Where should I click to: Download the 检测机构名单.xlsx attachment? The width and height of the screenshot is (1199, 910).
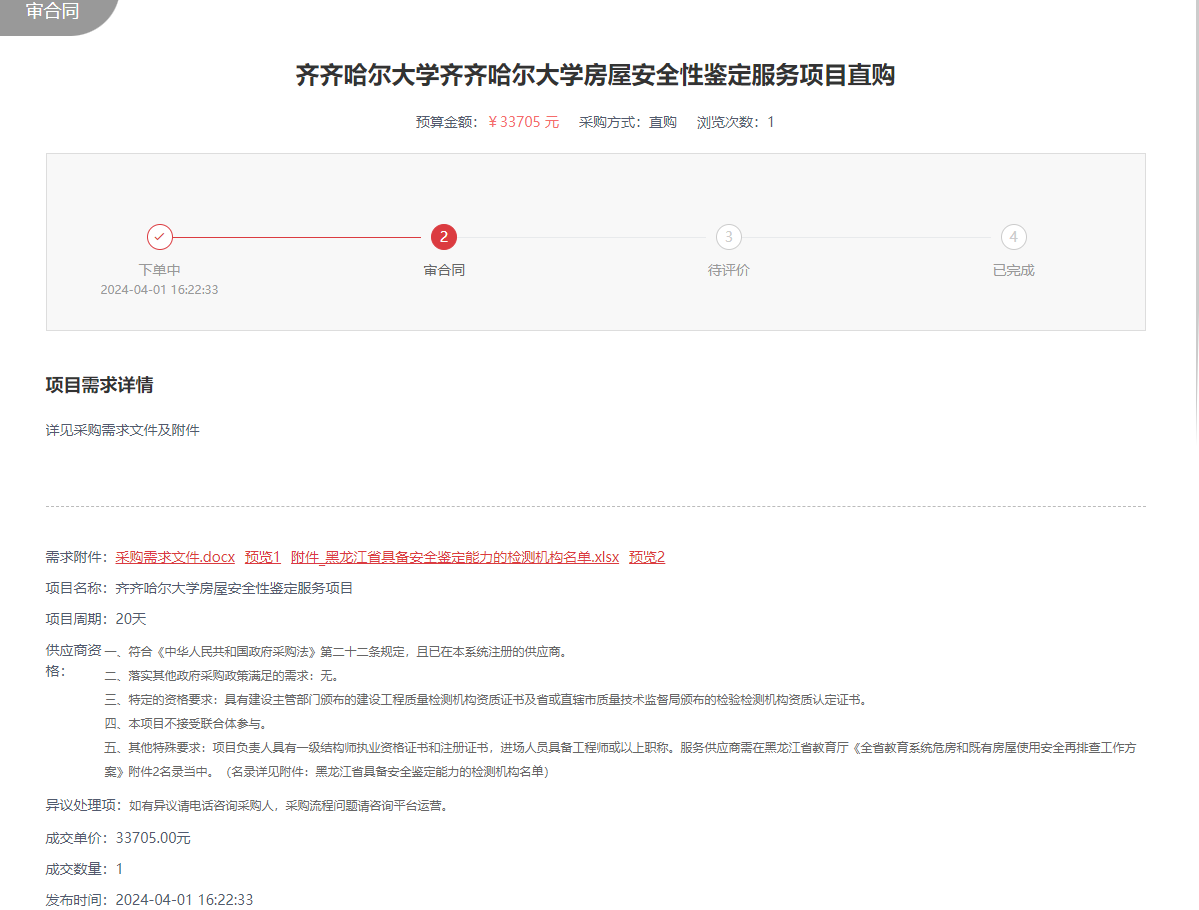tap(455, 557)
